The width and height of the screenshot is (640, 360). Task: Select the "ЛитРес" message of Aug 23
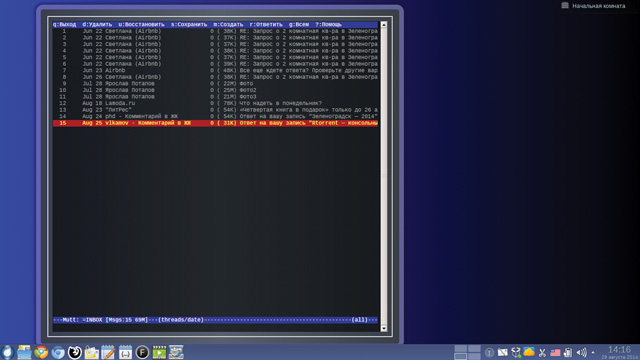(x=215, y=109)
